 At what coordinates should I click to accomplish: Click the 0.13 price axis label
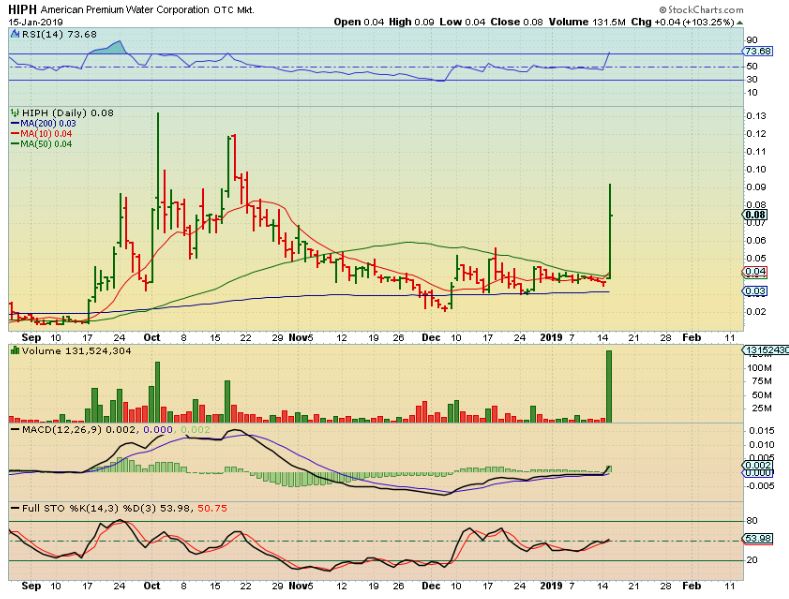[756, 116]
